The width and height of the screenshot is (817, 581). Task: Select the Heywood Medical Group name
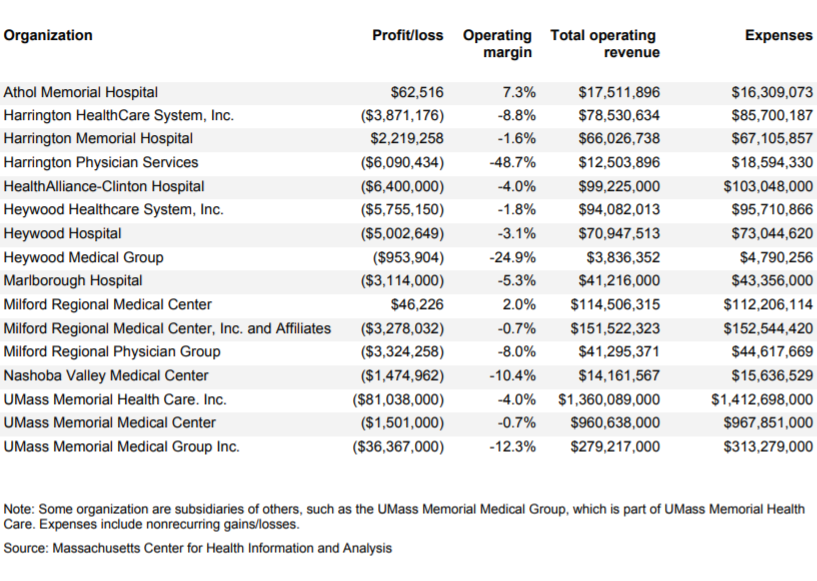pyautogui.click(x=84, y=257)
